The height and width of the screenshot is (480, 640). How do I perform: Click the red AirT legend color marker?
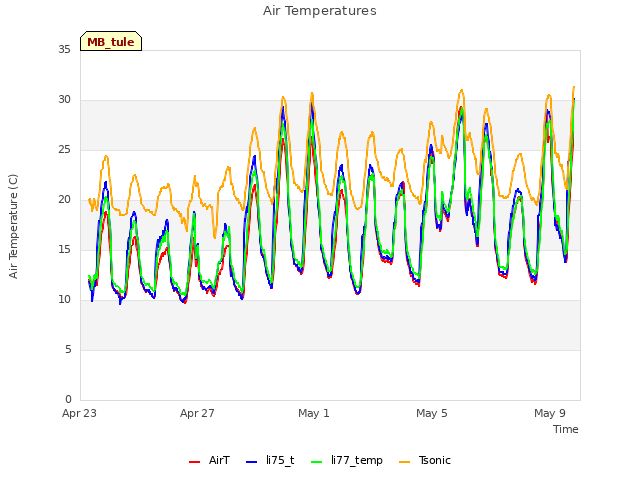[194, 462]
